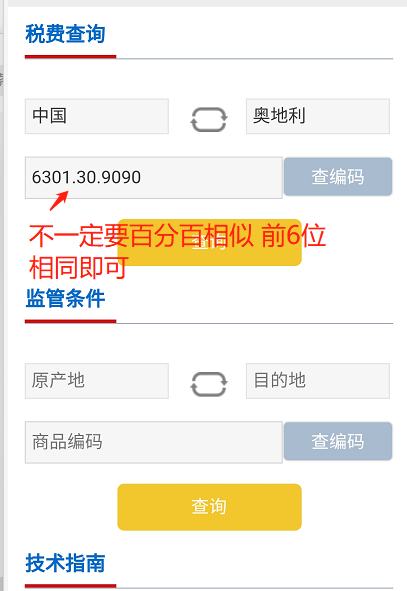Click the red 相同即可 annotation line
407x591 pixels.
point(79,268)
